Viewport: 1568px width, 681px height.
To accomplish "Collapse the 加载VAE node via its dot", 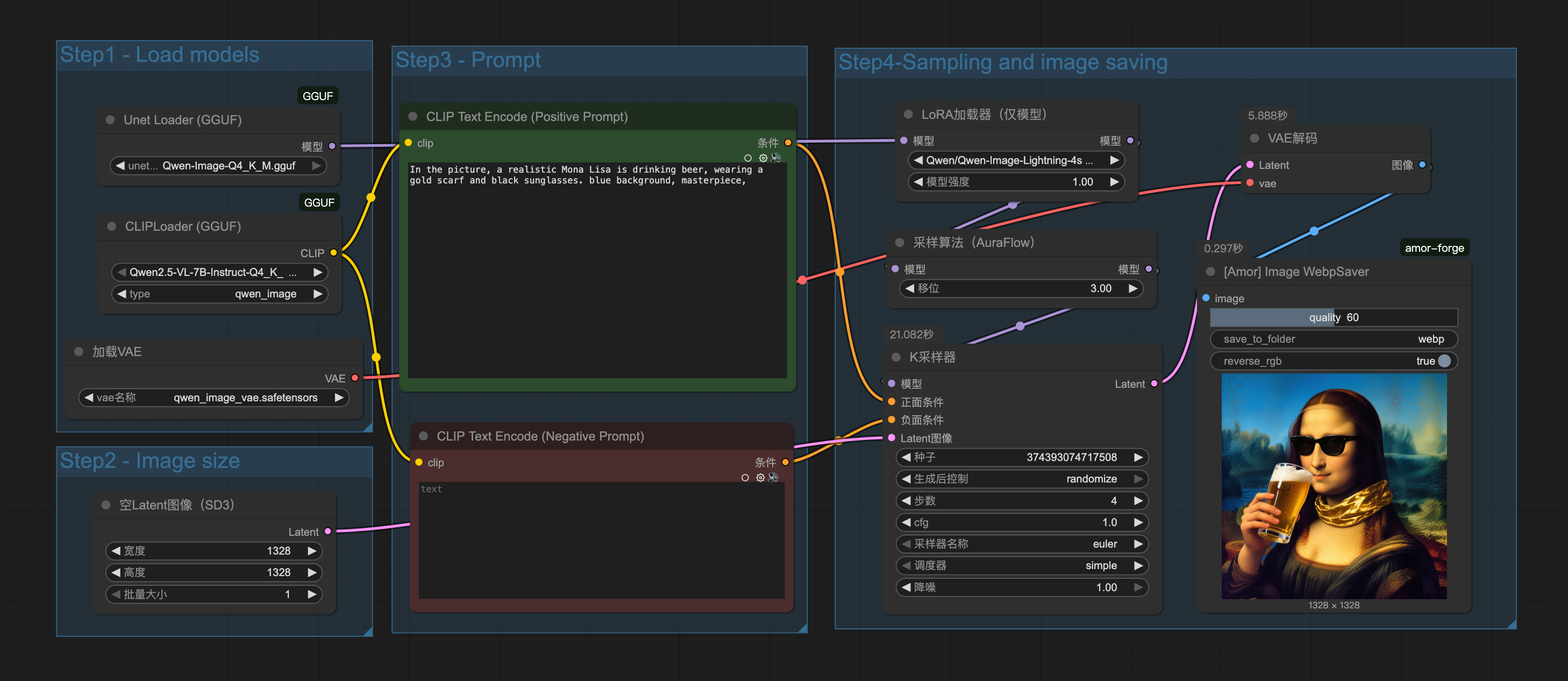I will (x=79, y=351).
